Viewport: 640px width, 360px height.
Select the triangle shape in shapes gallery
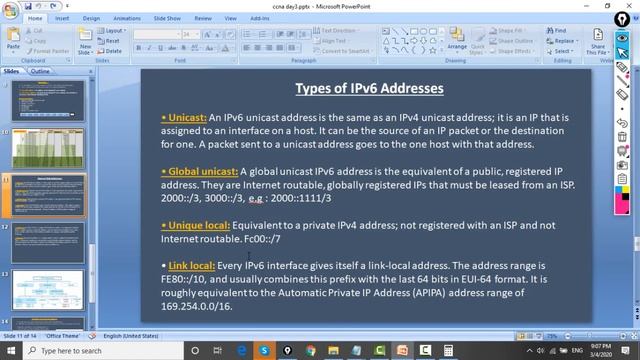tap(386, 41)
